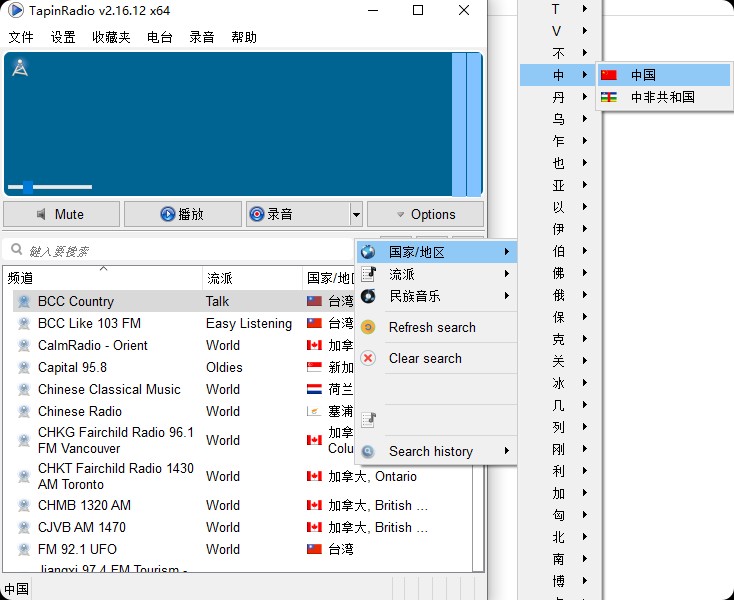This screenshot has width=734, height=600.
Task: Open the Options dropdown button
Action: tap(426, 214)
